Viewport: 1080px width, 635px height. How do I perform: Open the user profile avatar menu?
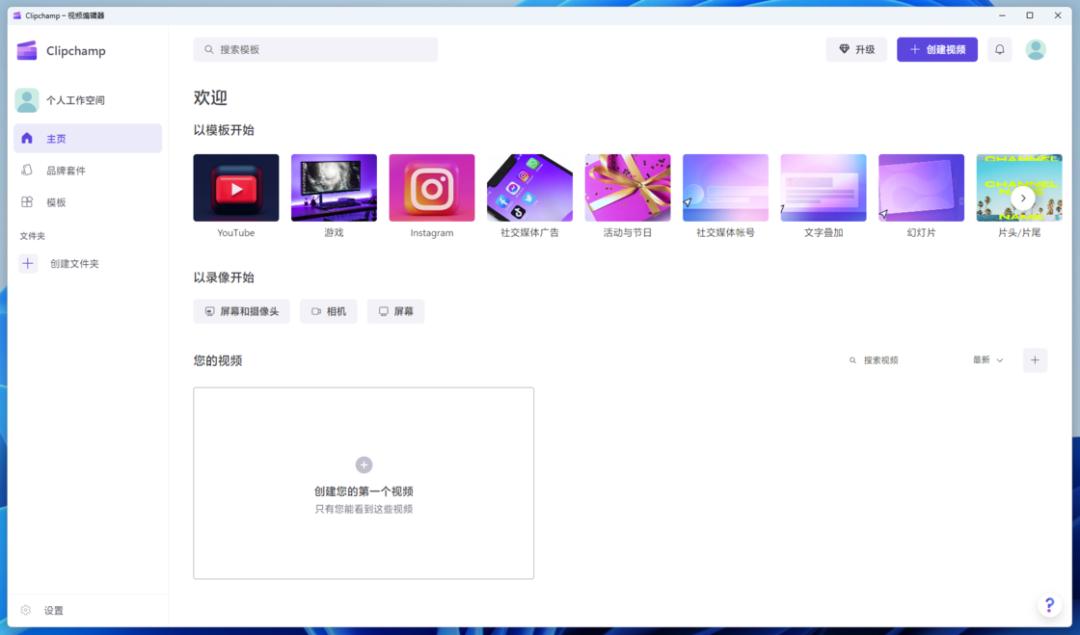point(1036,49)
